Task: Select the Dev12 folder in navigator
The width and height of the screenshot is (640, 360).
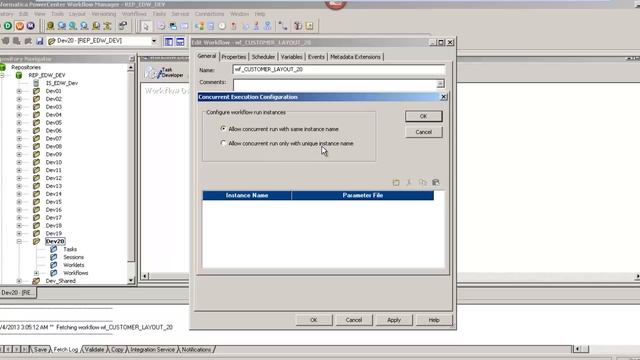Action: (x=54, y=178)
